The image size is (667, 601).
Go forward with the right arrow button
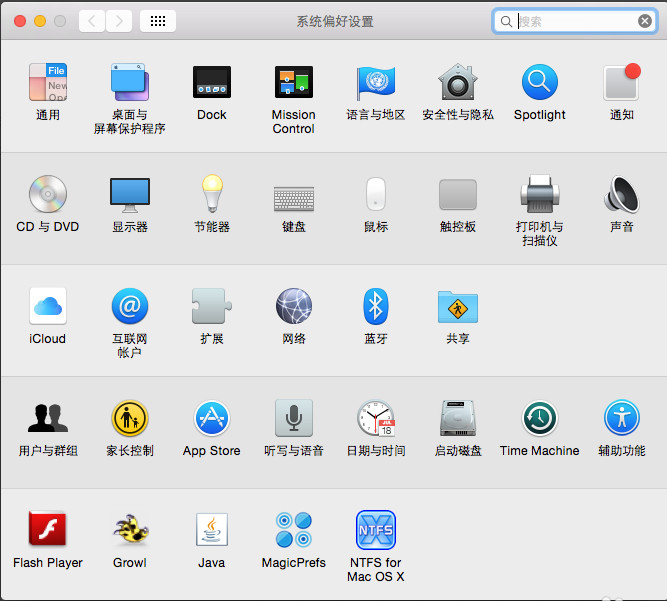(x=119, y=21)
